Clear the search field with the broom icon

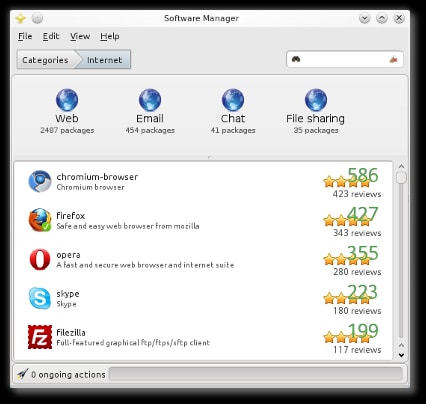tap(394, 59)
